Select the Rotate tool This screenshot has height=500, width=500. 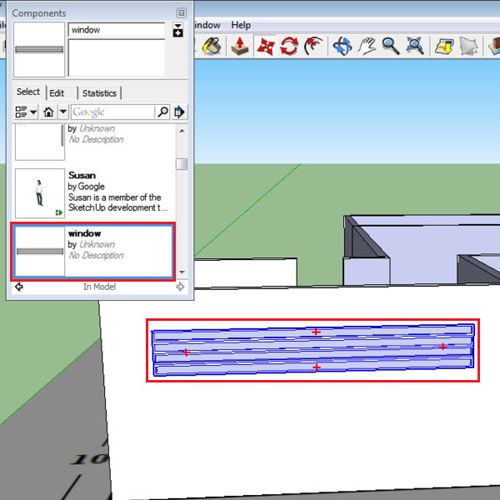click(x=289, y=46)
